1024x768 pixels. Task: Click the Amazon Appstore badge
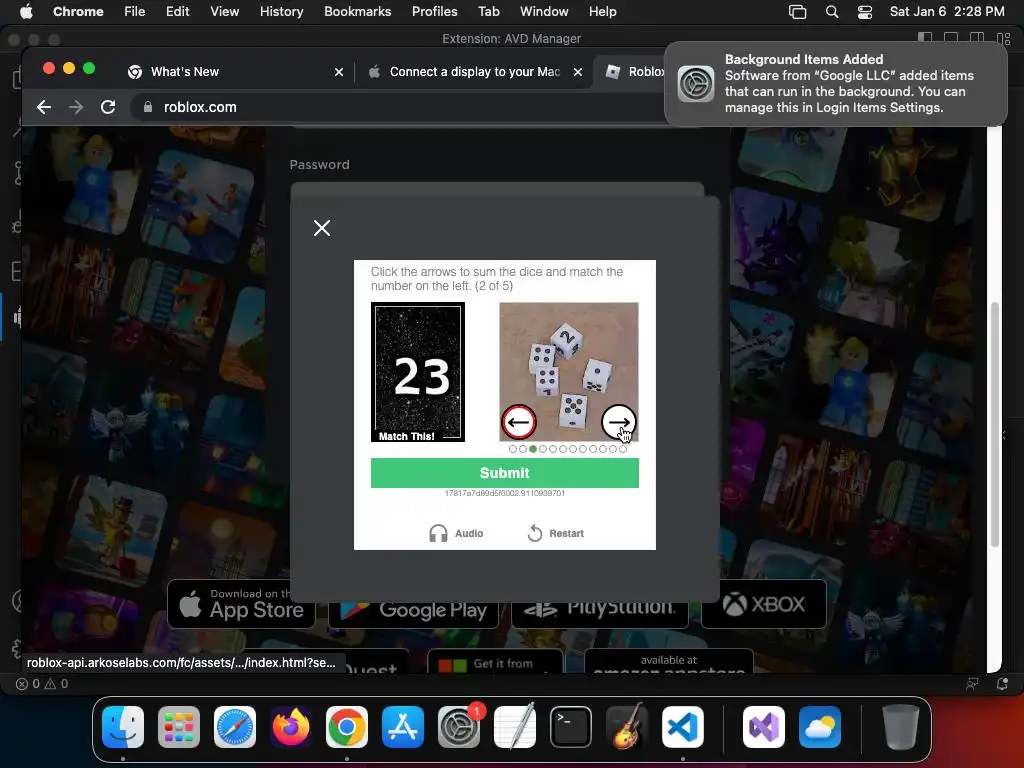[x=669, y=661]
